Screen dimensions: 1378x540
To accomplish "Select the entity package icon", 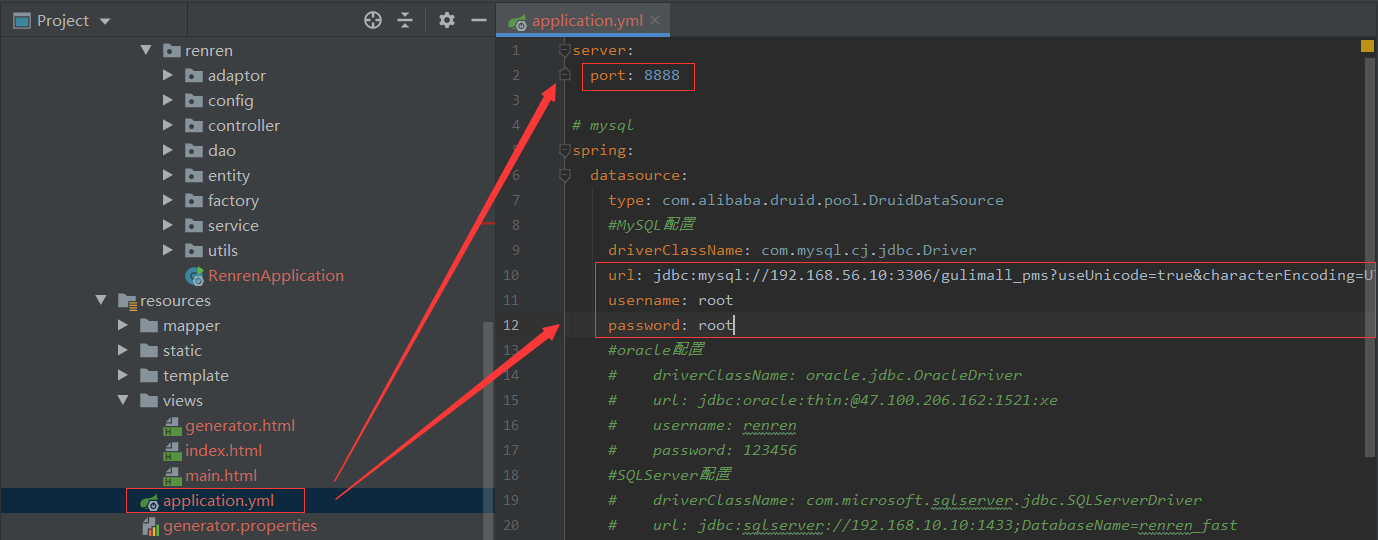I will [x=193, y=175].
